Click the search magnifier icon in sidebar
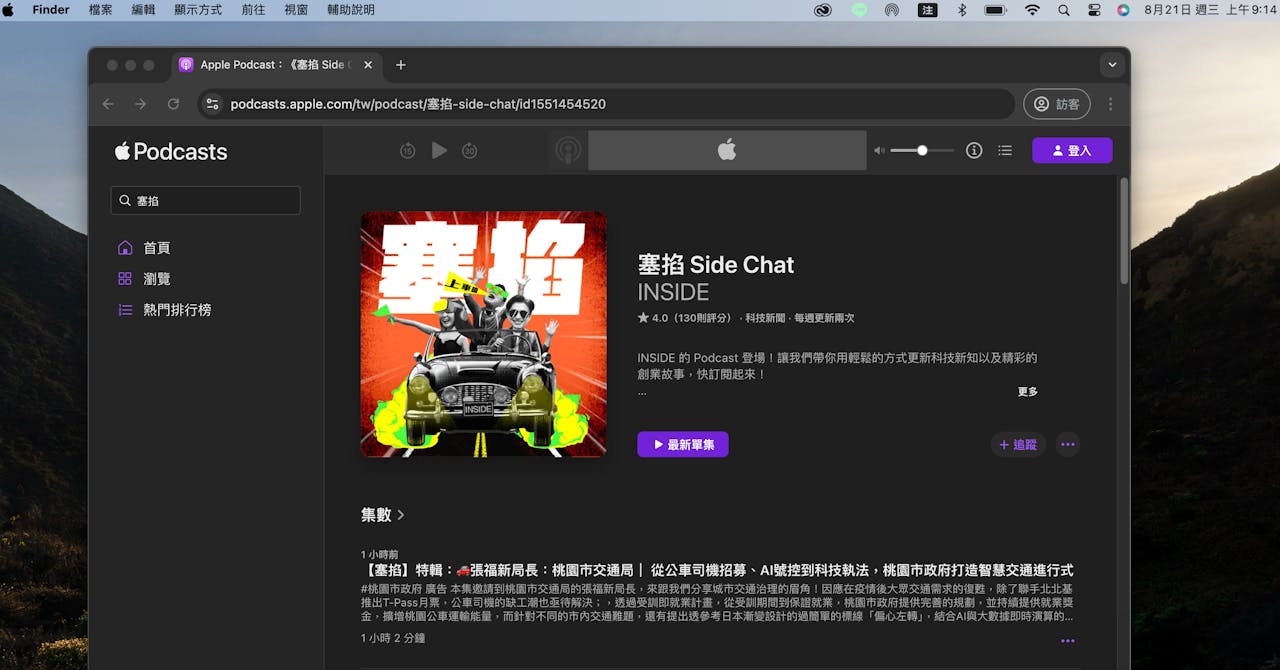The image size is (1280, 670). [x=125, y=200]
